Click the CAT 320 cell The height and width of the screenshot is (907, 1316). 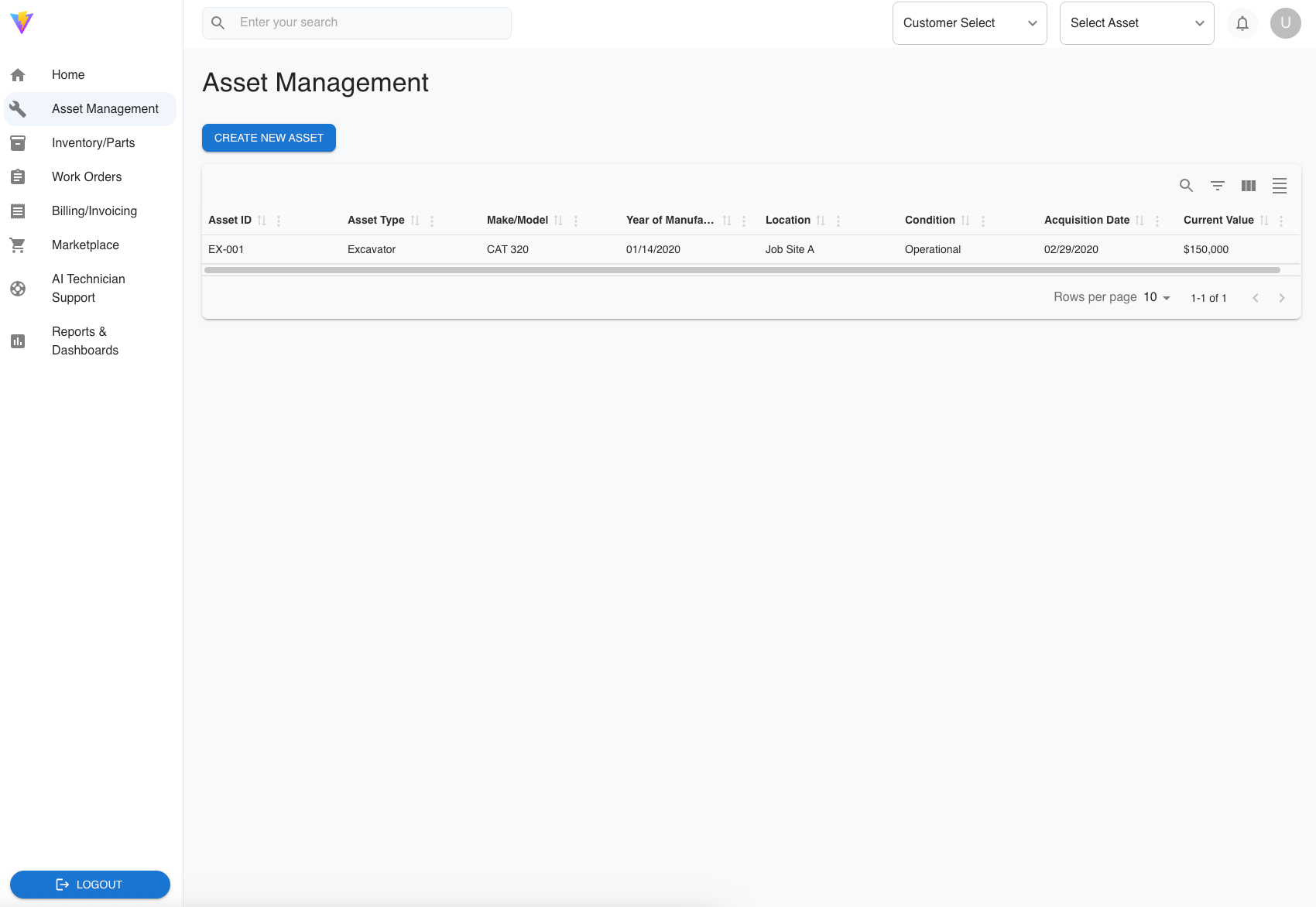coord(550,249)
